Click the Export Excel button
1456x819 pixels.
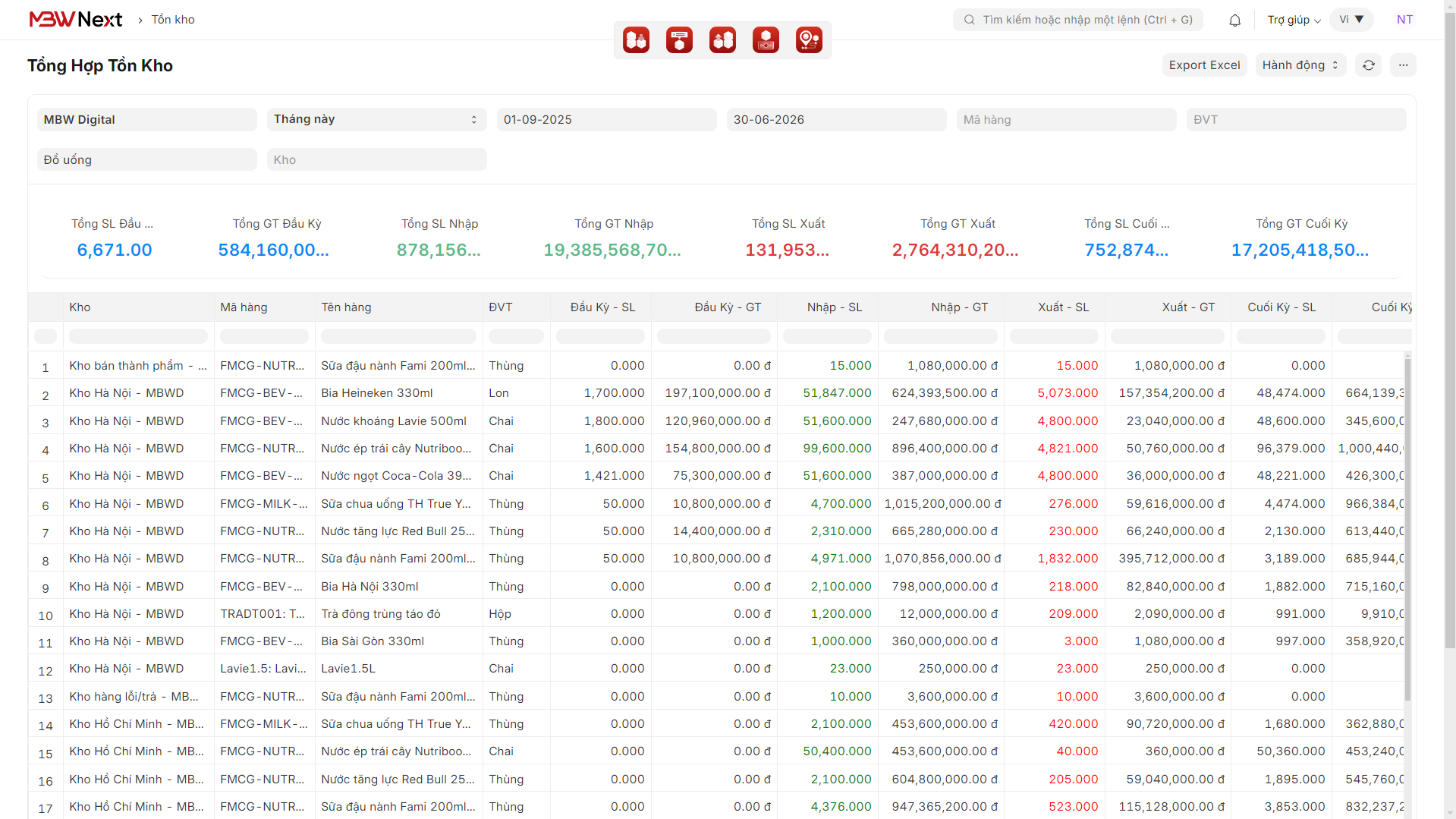coord(1204,65)
